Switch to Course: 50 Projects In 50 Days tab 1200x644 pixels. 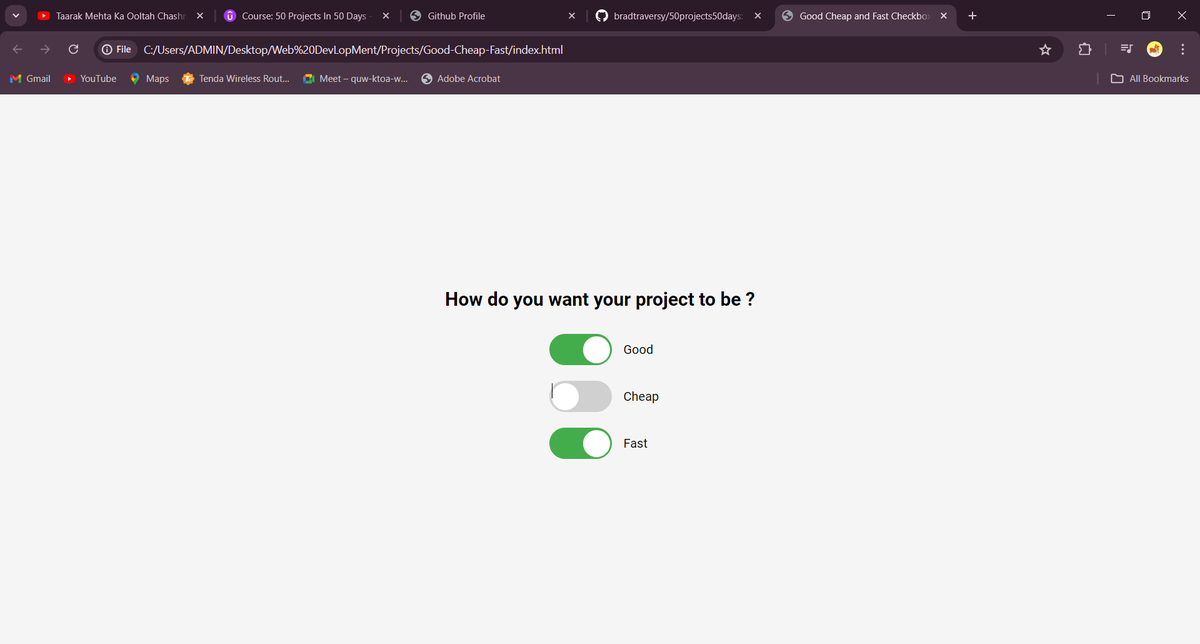[304, 16]
